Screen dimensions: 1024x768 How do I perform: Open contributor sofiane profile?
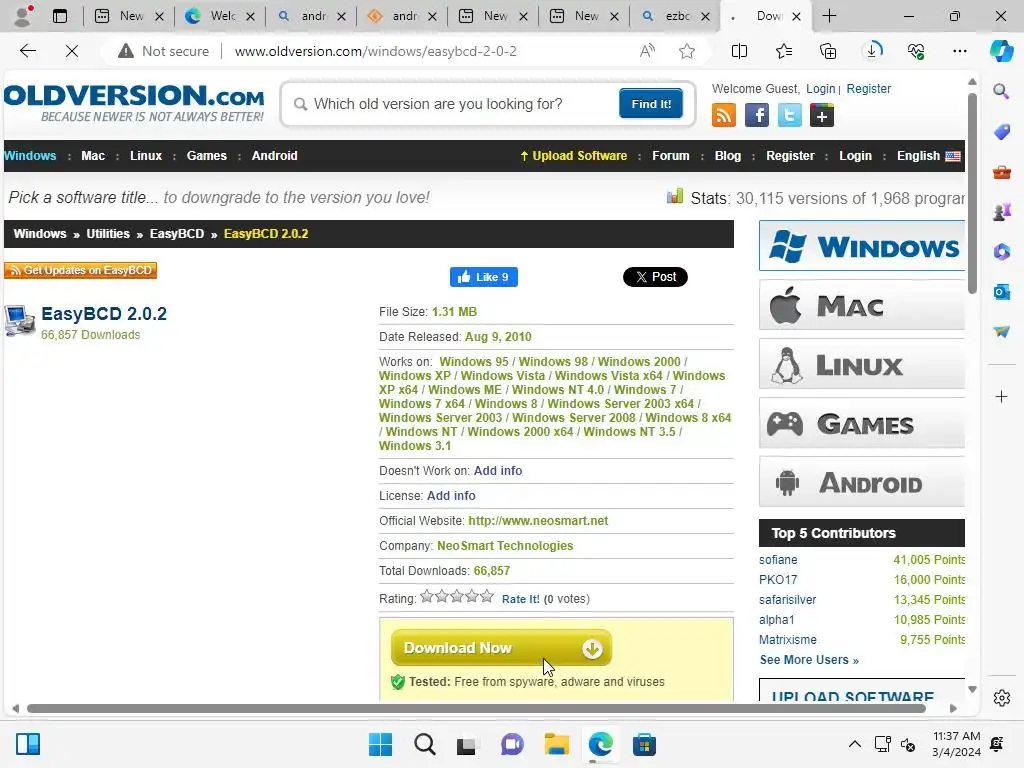778,560
